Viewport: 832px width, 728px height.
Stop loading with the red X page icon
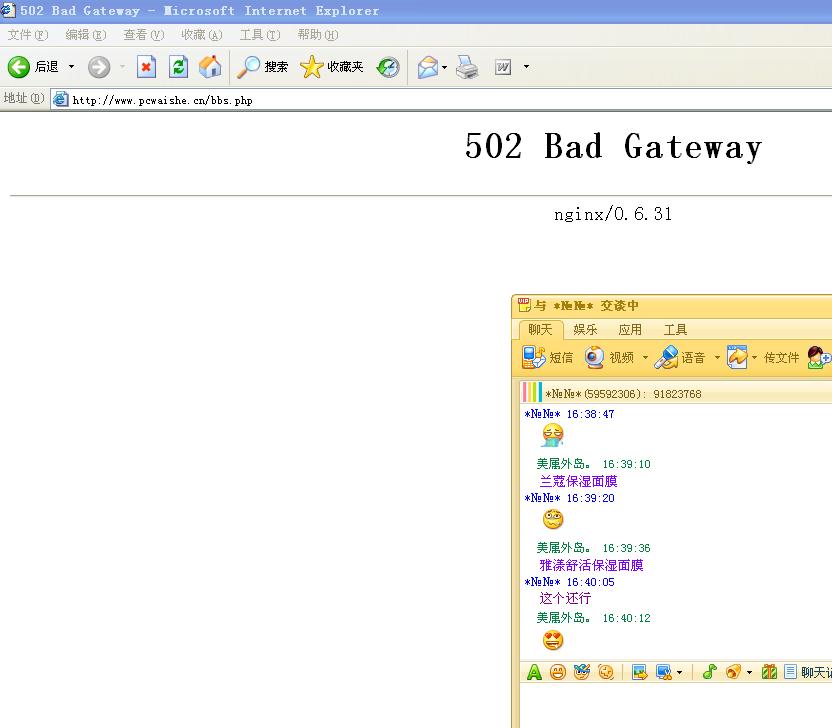point(146,67)
